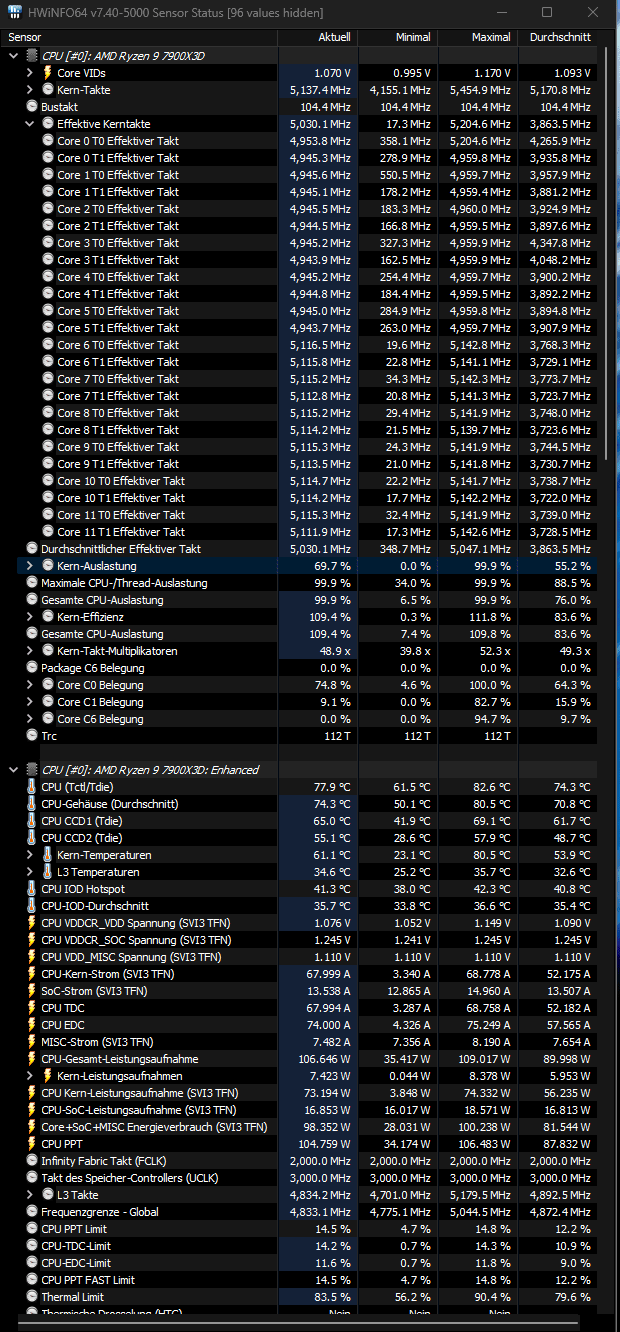Click the Sensor column header

point(139,37)
